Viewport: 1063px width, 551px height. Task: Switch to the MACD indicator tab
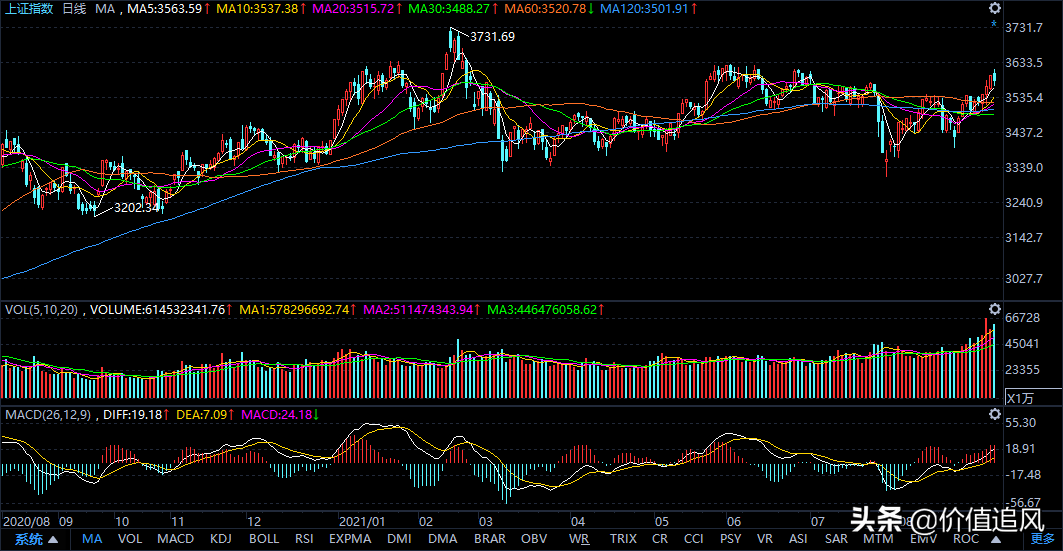point(175,540)
